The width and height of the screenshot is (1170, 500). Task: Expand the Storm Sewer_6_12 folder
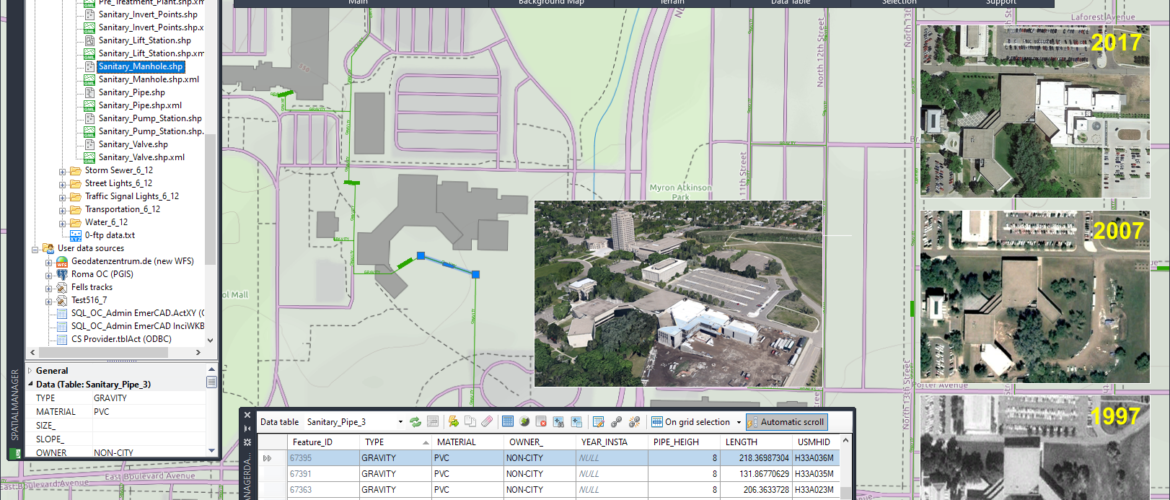pos(63,171)
